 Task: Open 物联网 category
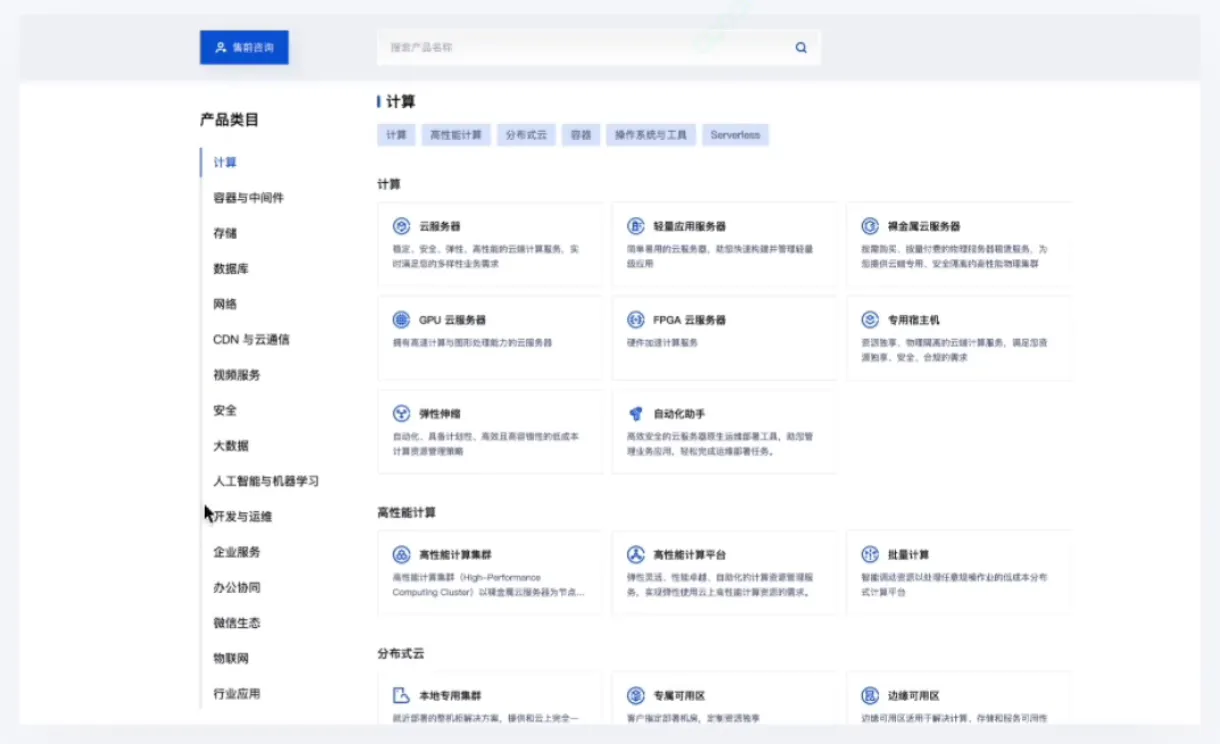tap(231, 658)
